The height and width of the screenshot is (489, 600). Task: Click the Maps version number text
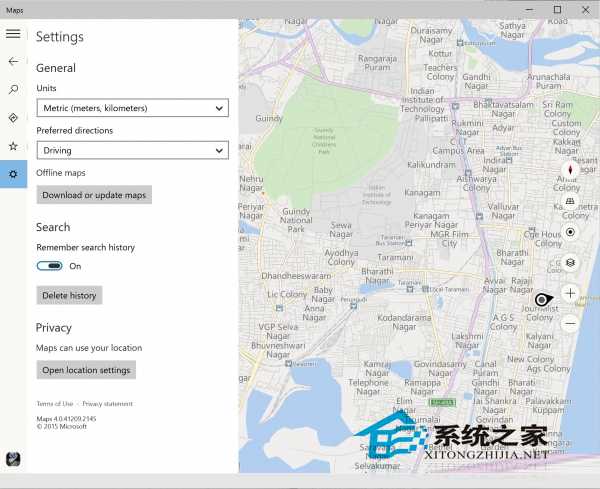[x=67, y=419]
